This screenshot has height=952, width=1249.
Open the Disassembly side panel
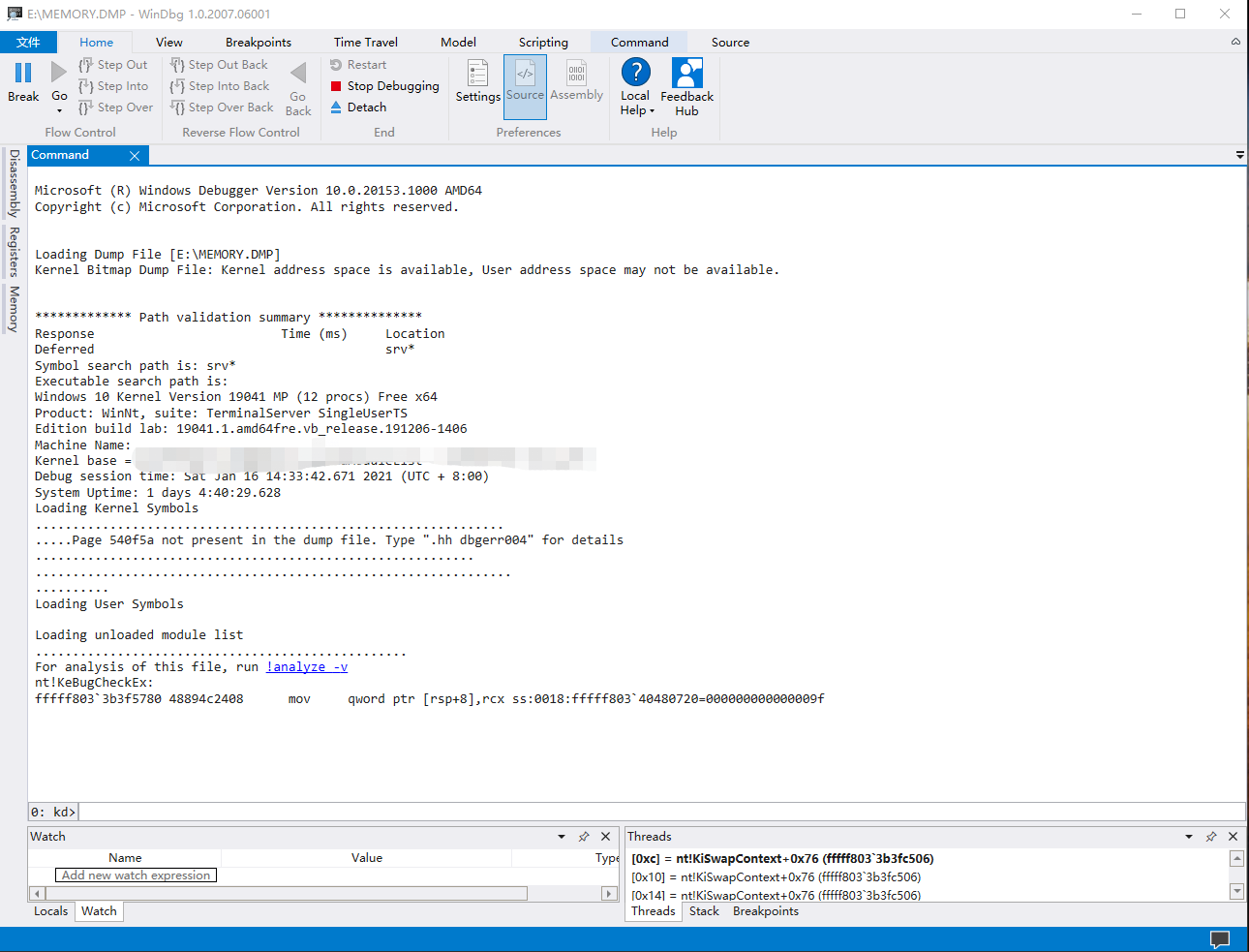pos(14,183)
